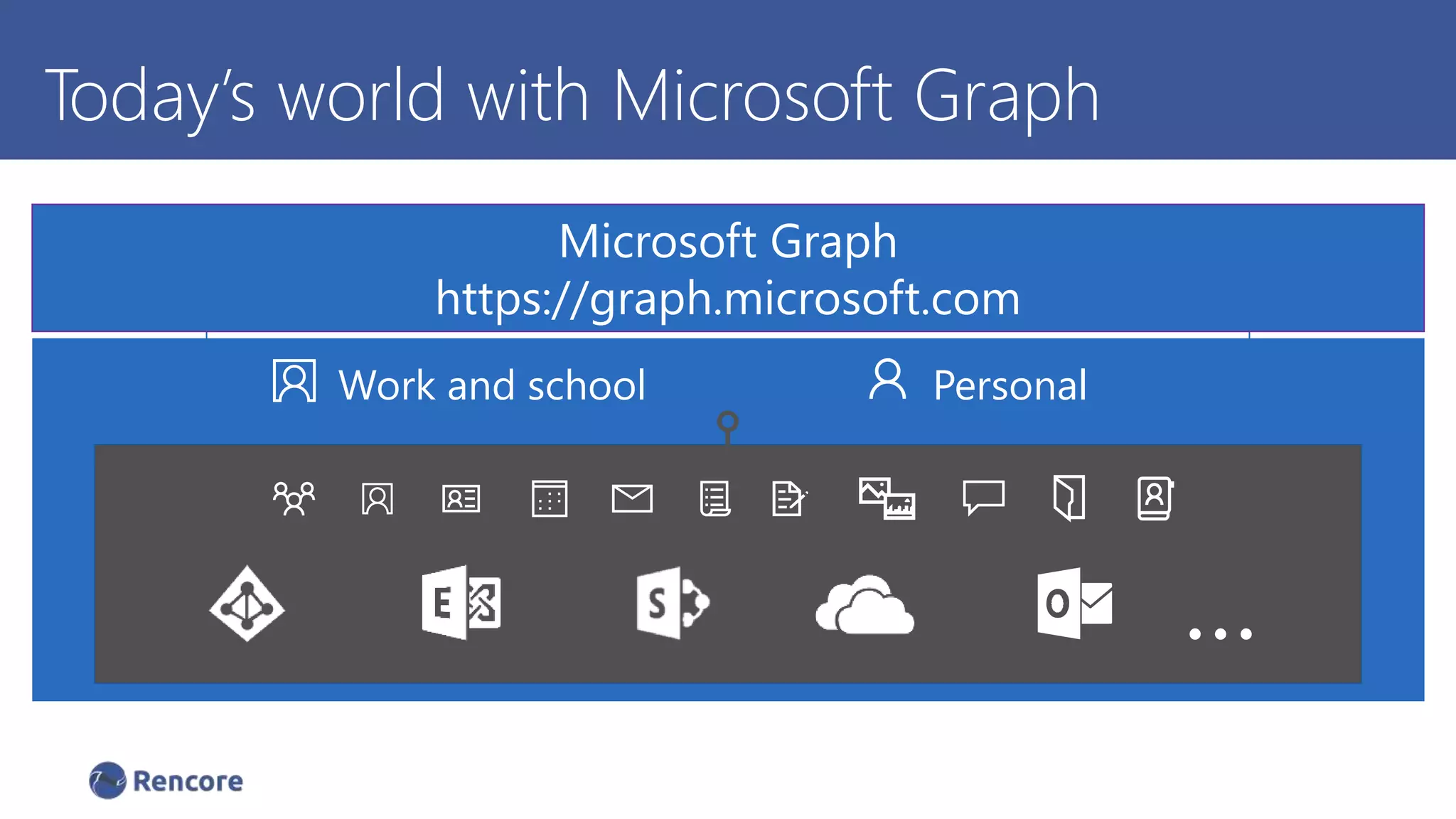
Task: Select the Exchange logo
Action: click(461, 603)
